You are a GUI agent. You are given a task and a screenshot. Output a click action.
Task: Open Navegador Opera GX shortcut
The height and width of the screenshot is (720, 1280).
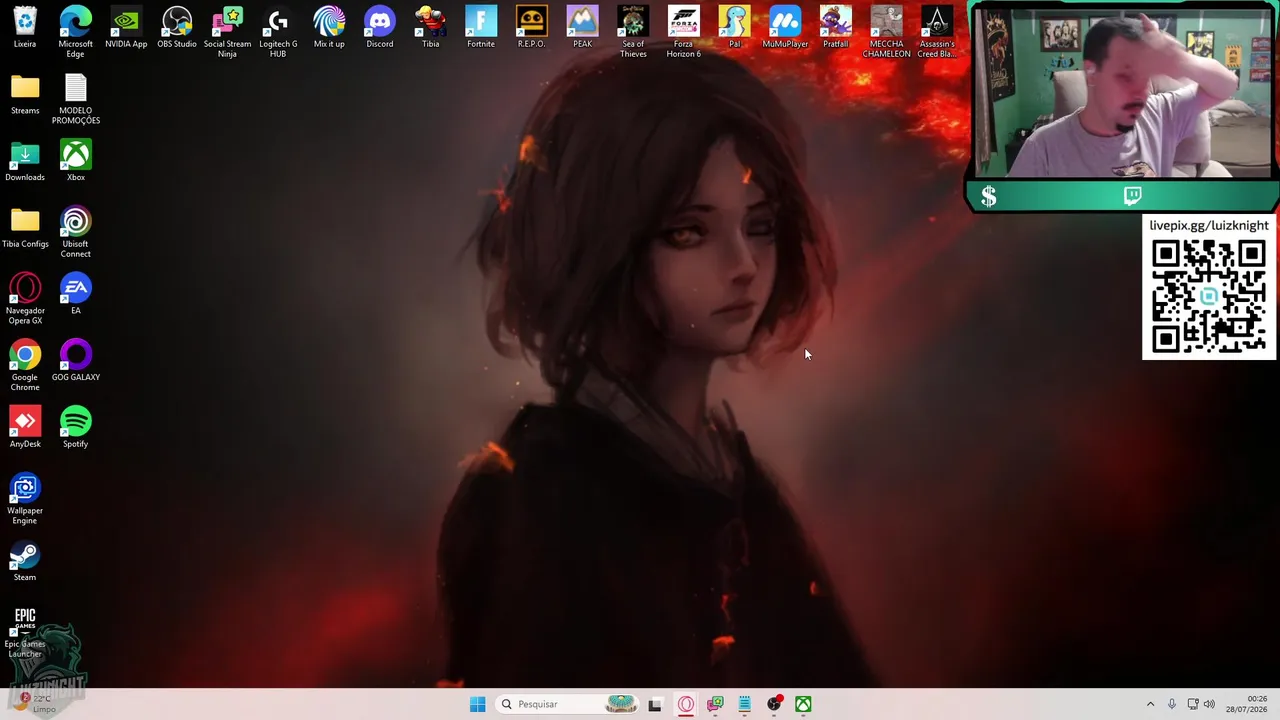pyautogui.click(x=25, y=298)
